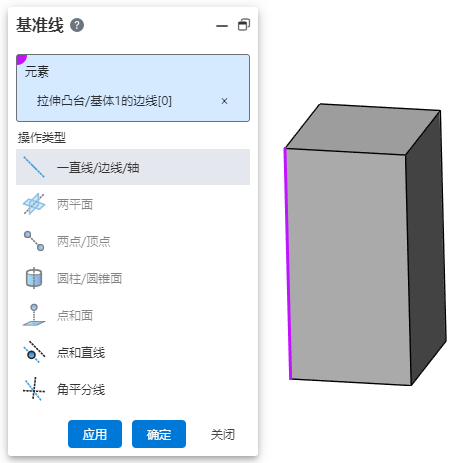
Task: Select the point and line icon
Action: (34, 352)
